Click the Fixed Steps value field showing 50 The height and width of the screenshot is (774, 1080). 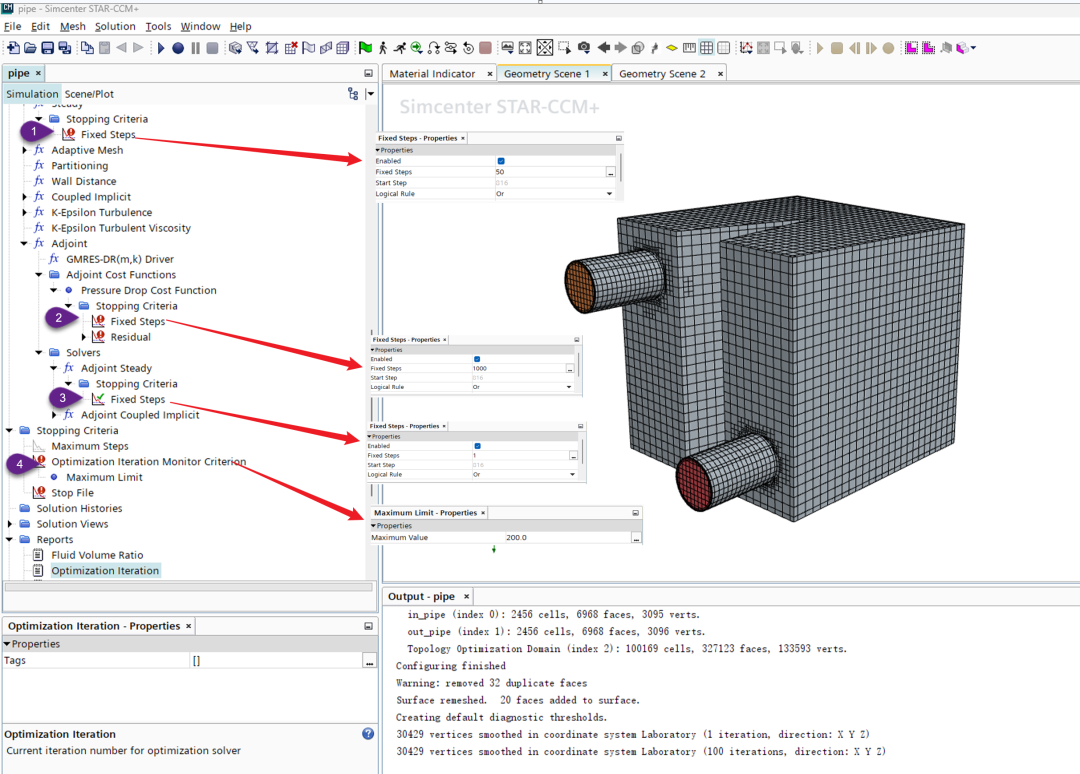[550, 172]
